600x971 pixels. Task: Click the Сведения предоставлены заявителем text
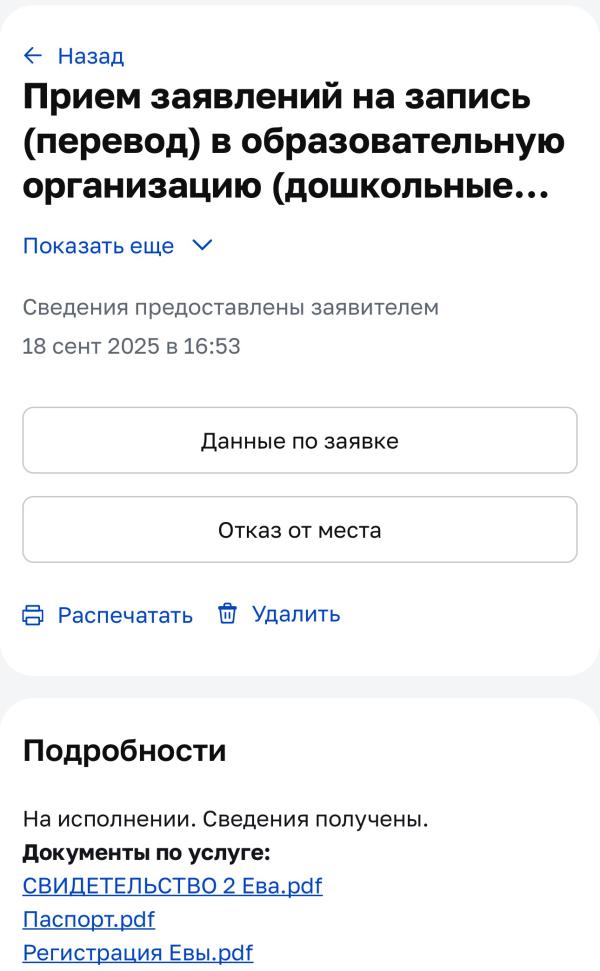pos(230,307)
